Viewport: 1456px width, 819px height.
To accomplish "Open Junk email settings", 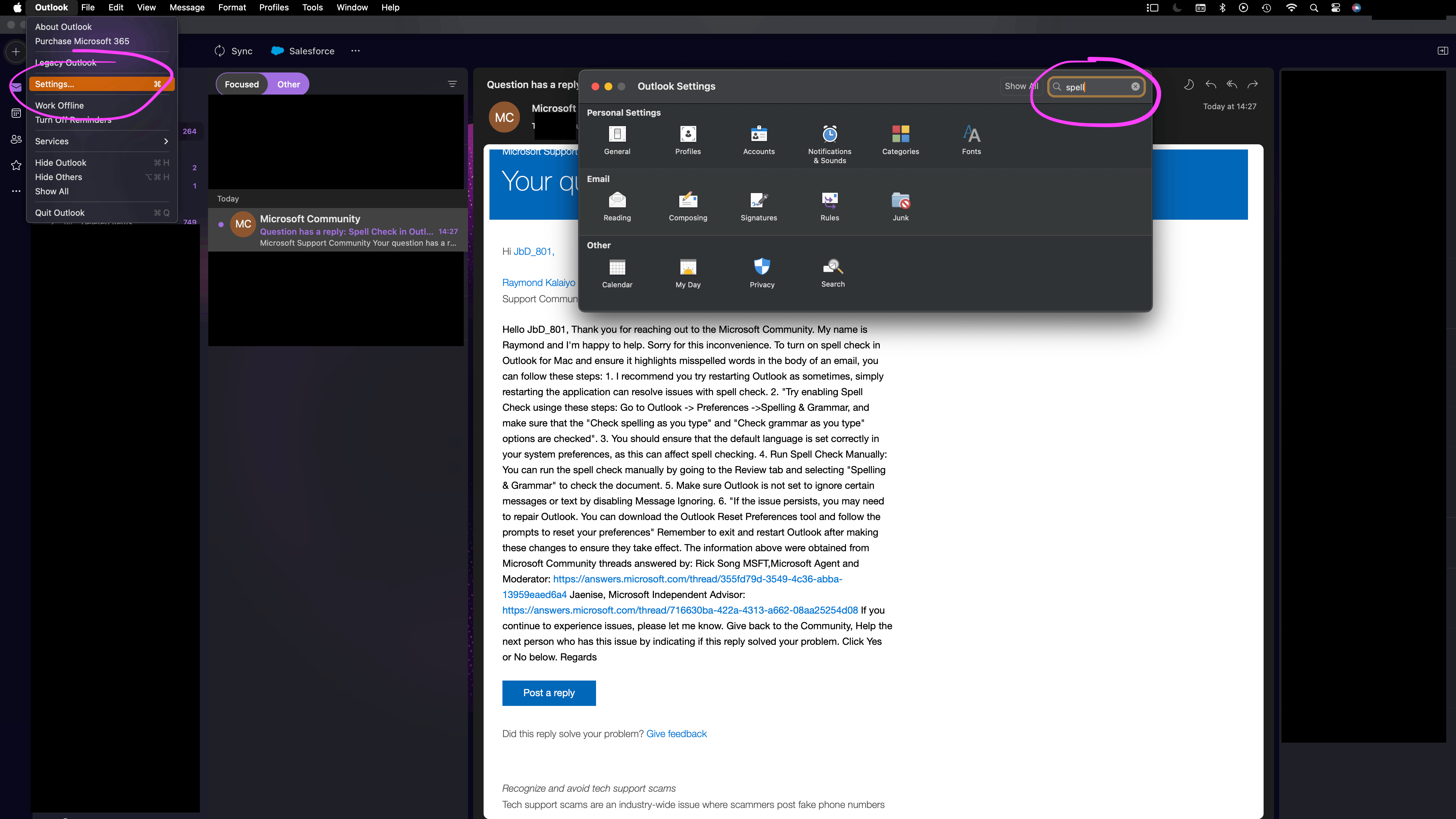I will (x=900, y=206).
